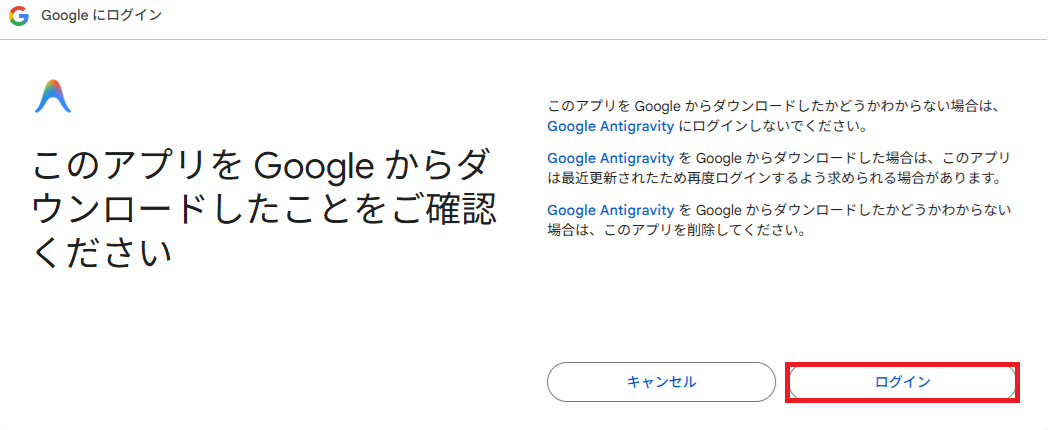Open Google Antigravity link before にログインしないでください
Viewport: 1048px width, 430px height.
tap(610, 126)
